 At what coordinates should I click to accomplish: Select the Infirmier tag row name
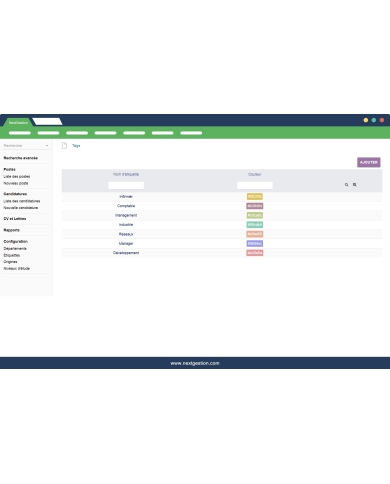click(126, 197)
